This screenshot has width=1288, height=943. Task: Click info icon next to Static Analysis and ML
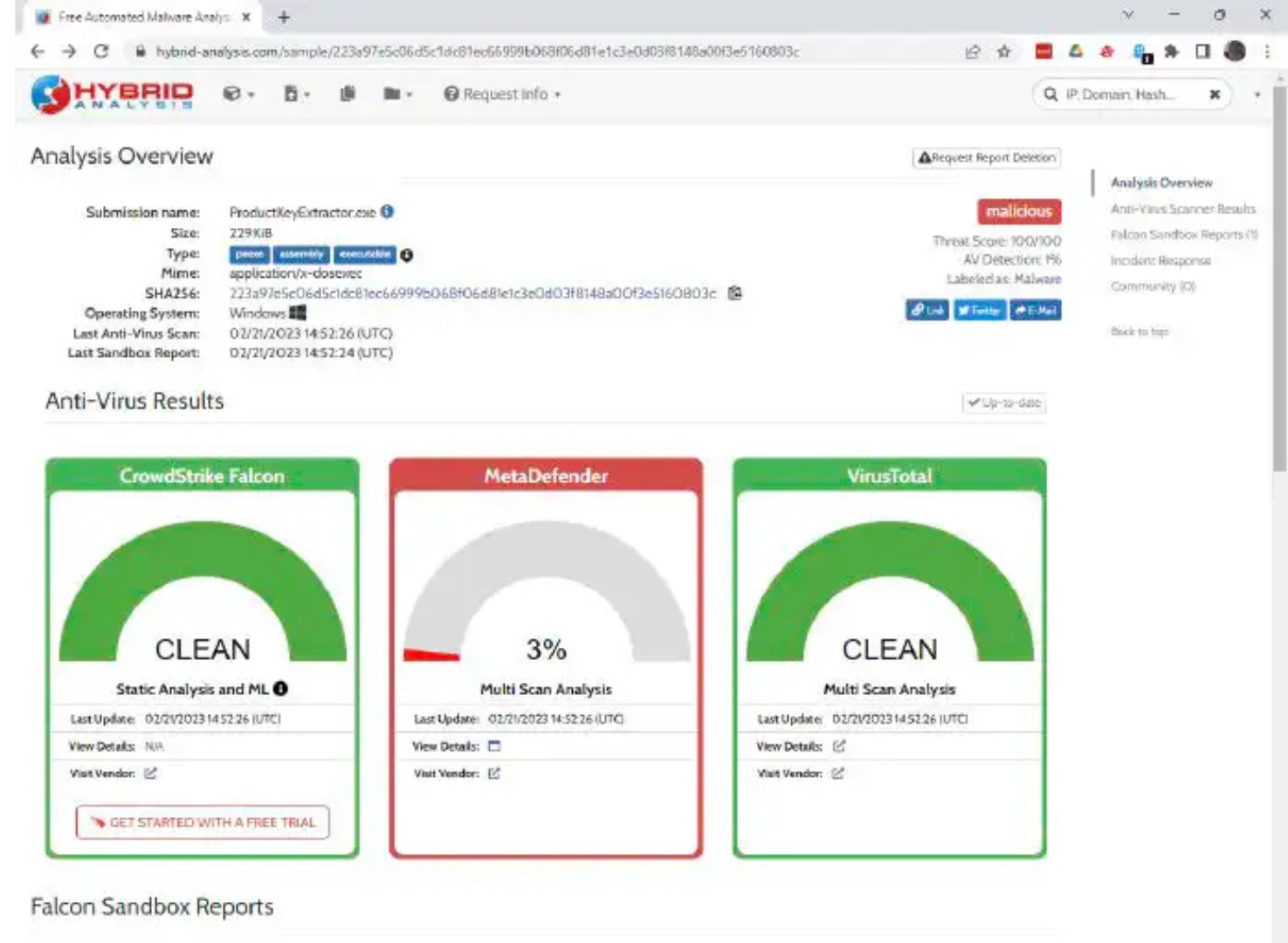280,689
